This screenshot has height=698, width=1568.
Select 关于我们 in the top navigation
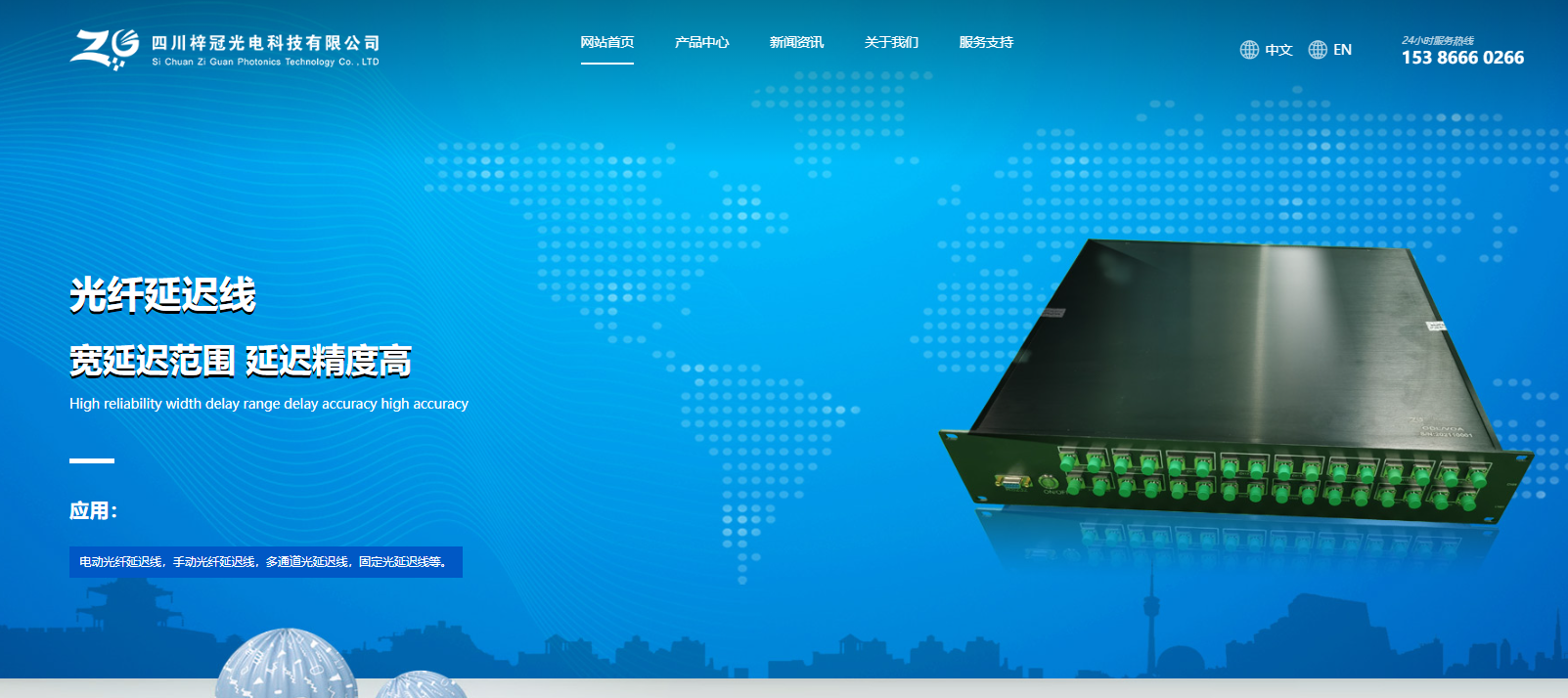click(x=891, y=42)
